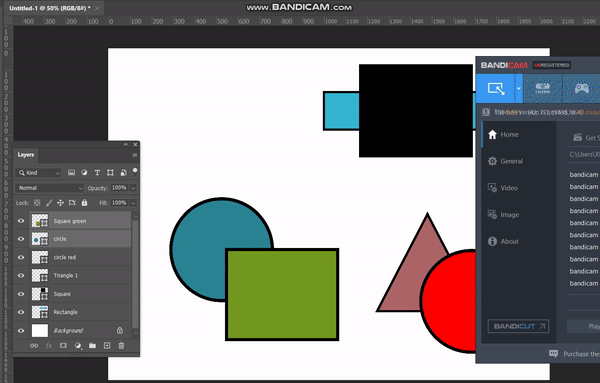Viewport: 600px width, 383px height.
Task: Add layer mask icon
Action: pyautogui.click(x=63, y=346)
